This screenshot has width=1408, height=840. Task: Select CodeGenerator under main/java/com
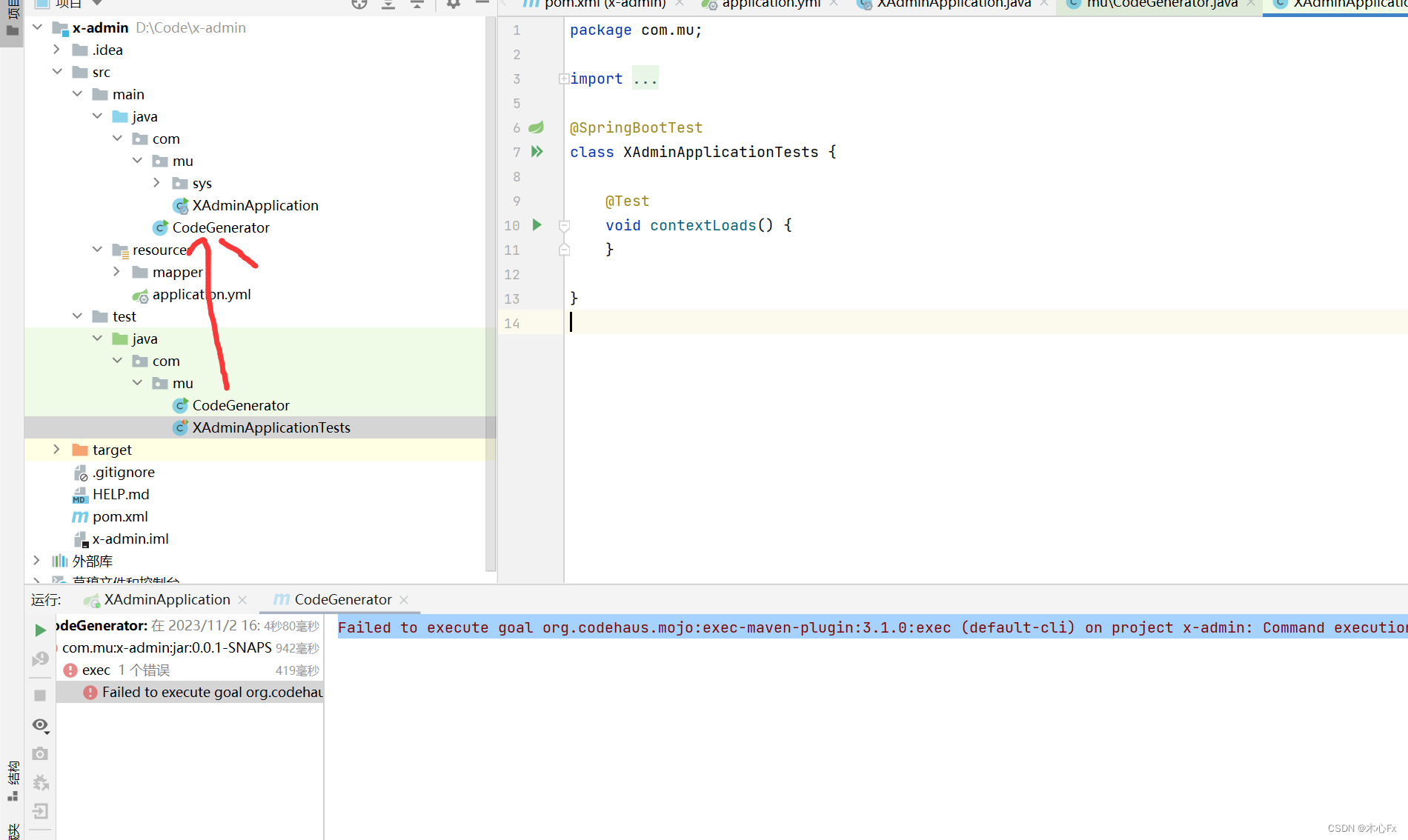220,227
